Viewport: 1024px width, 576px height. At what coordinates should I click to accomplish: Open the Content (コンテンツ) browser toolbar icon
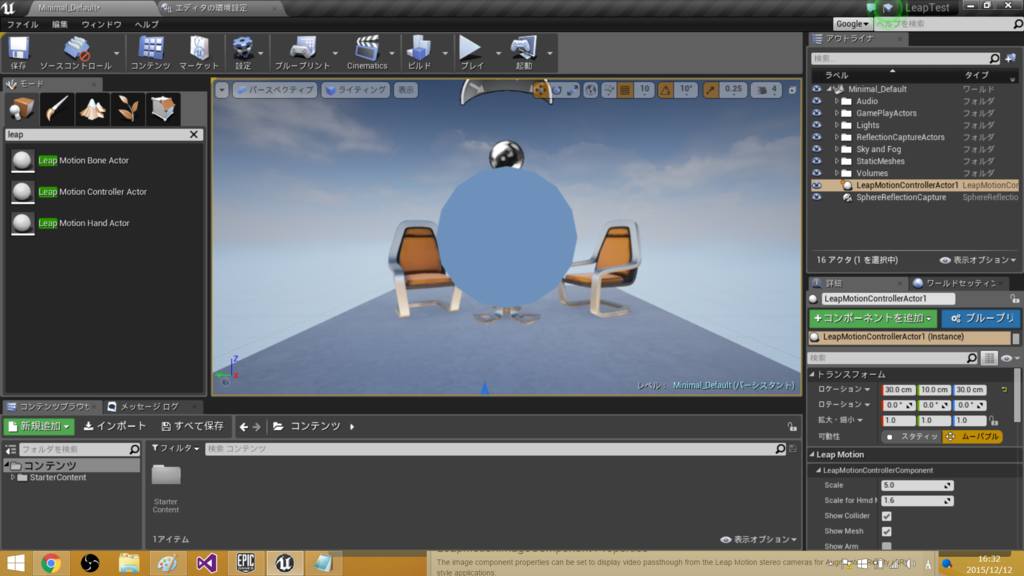pyautogui.click(x=151, y=53)
